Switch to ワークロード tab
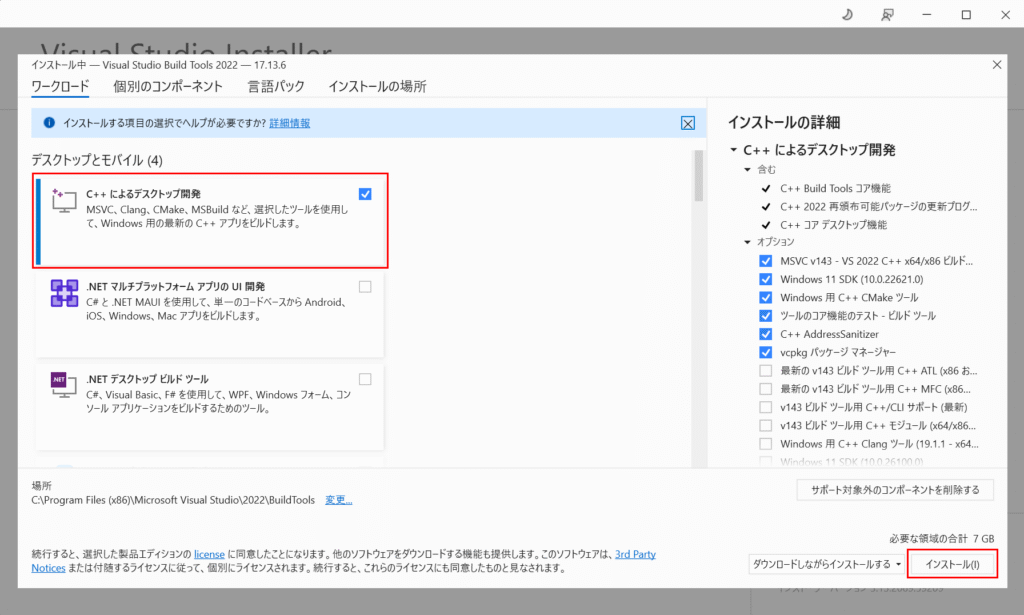The width and height of the screenshot is (1024, 615). coord(60,86)
